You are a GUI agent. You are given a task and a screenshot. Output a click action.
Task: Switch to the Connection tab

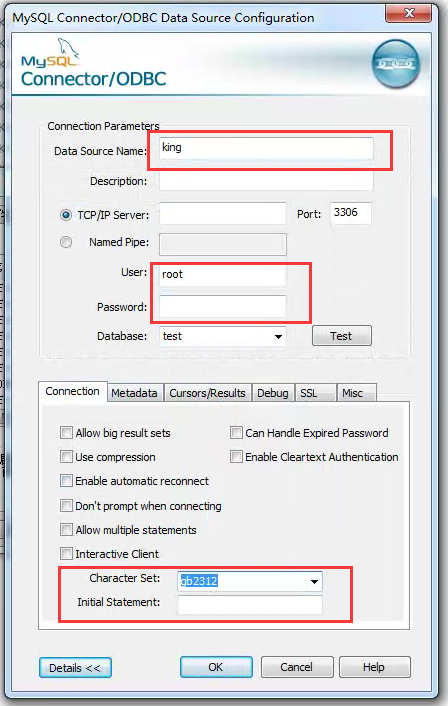(72, 391)
